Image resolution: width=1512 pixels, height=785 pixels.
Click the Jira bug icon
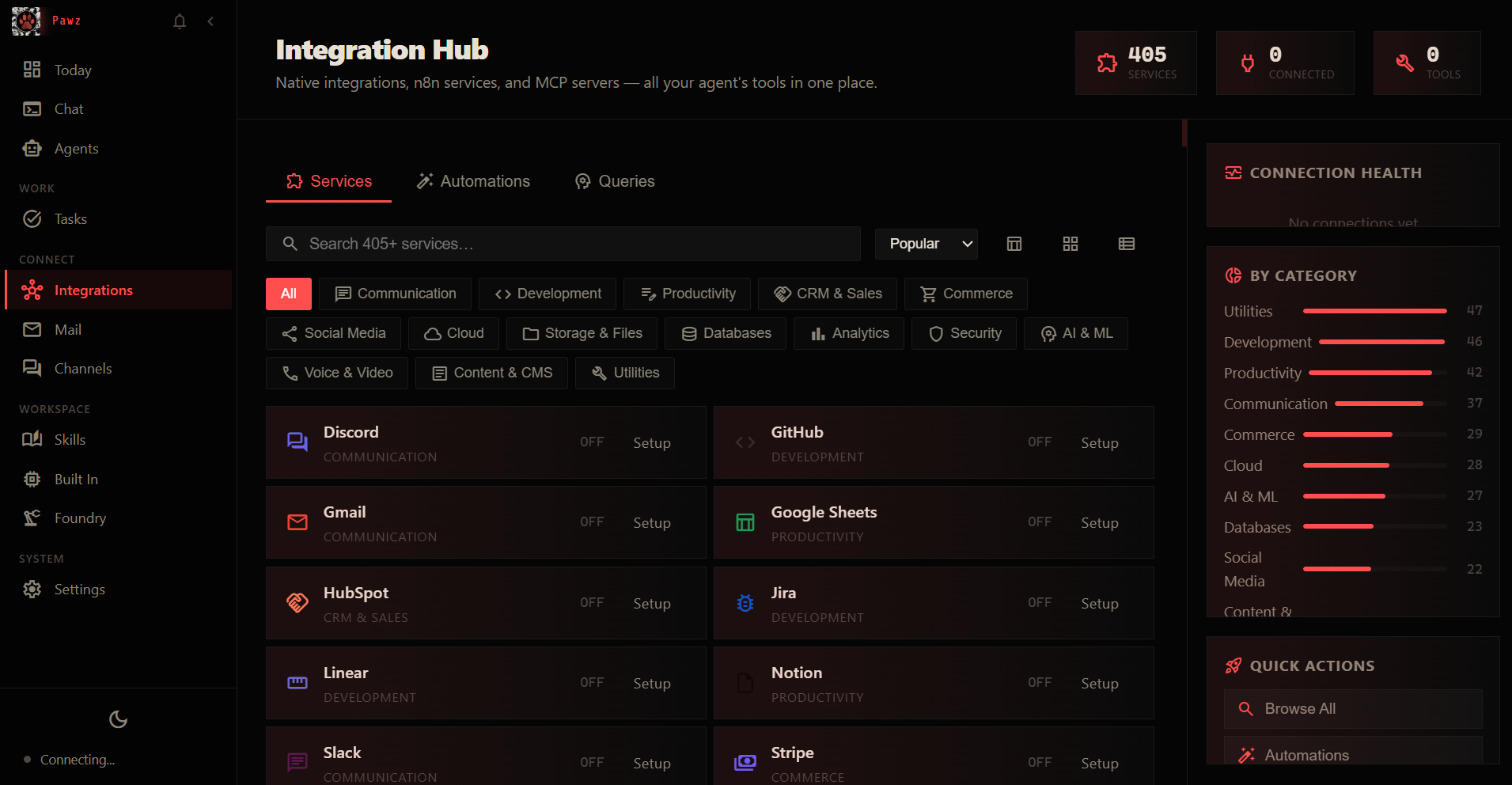click(745, 603)
